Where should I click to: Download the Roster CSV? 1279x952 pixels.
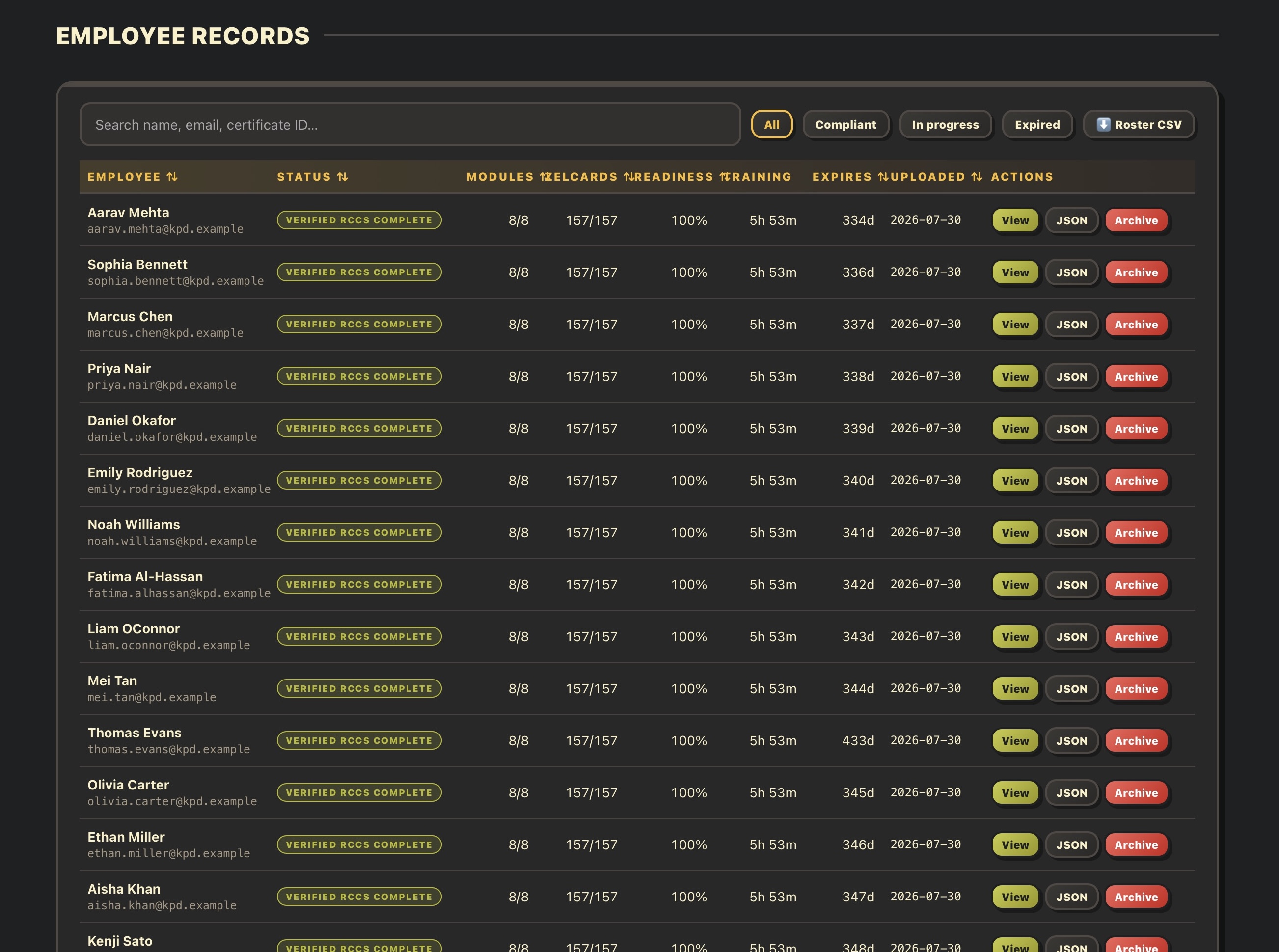[1139, 125]
